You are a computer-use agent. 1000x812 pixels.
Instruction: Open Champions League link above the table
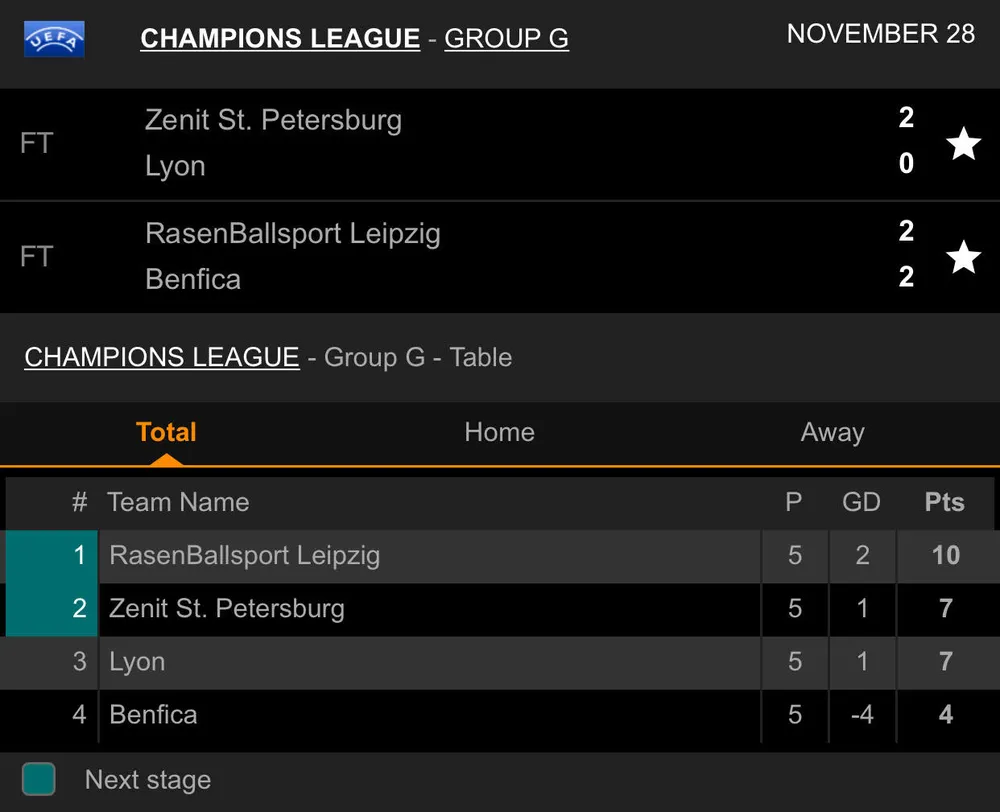pyautogui.click(x=162, y=357)
